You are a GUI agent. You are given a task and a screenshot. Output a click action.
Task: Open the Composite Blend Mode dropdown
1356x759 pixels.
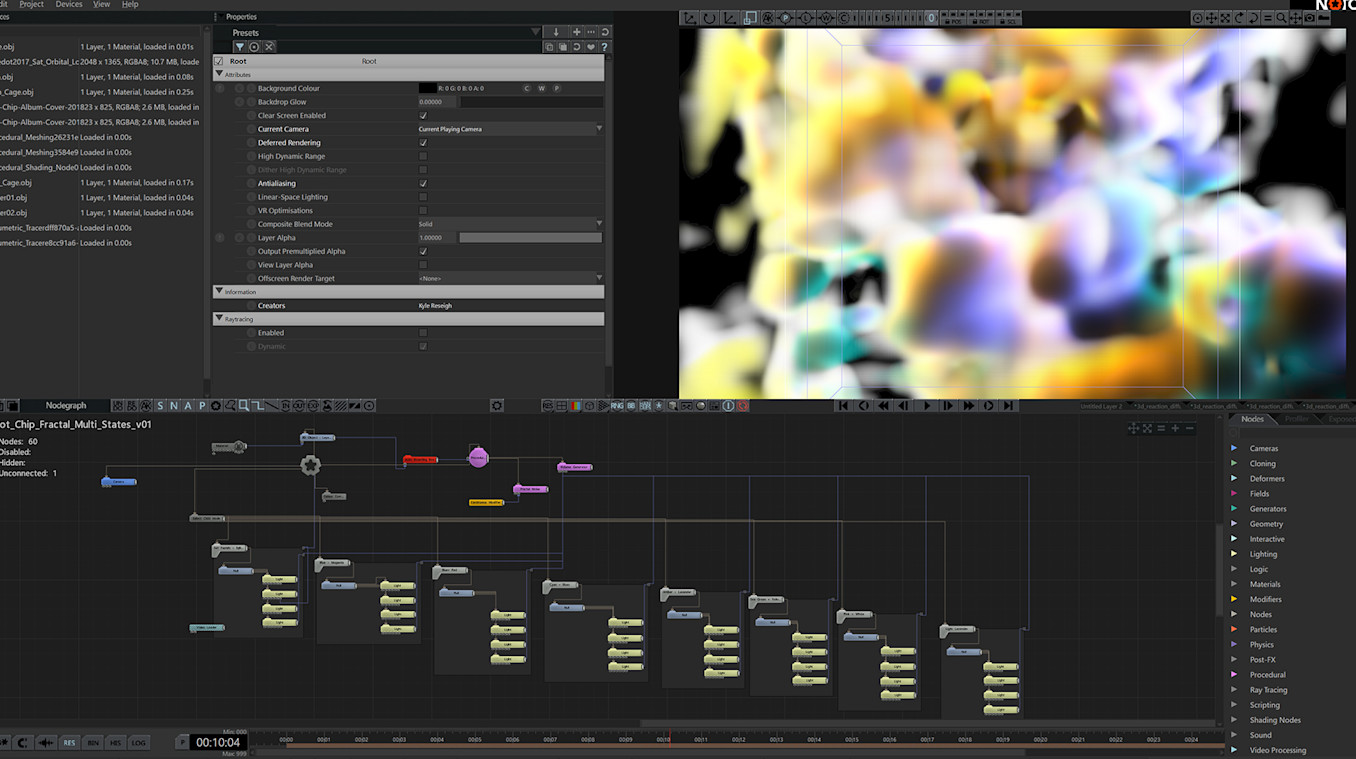510,224
